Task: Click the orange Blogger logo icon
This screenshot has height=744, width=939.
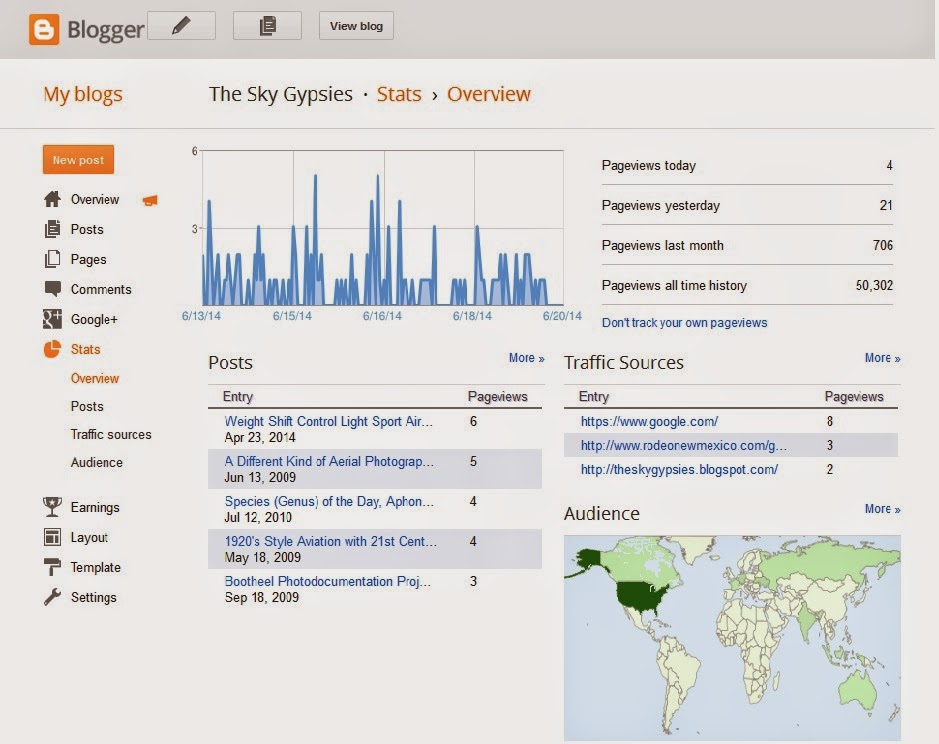Action: 44,29
